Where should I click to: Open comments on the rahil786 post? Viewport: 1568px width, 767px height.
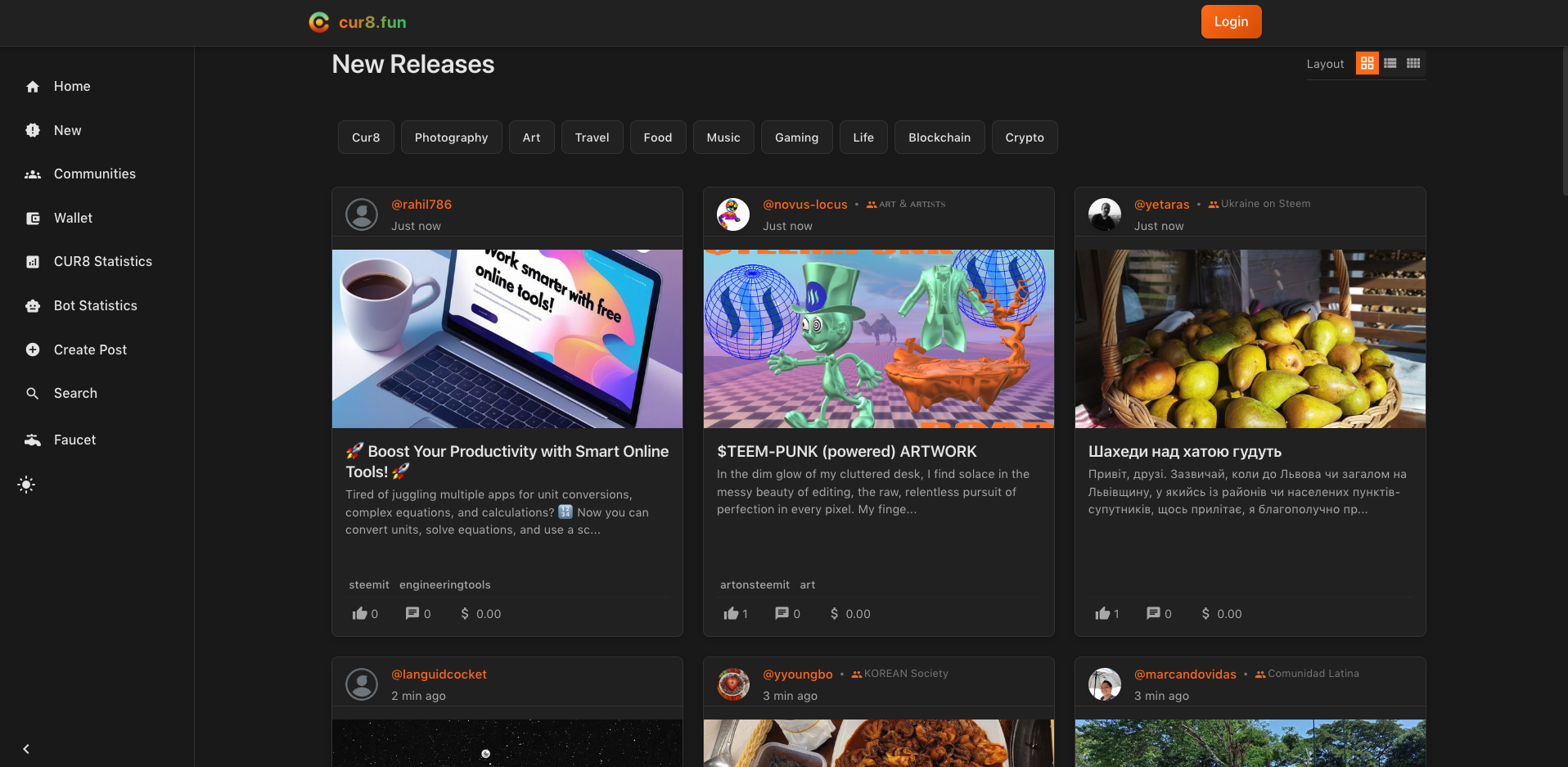click(412, 613)
